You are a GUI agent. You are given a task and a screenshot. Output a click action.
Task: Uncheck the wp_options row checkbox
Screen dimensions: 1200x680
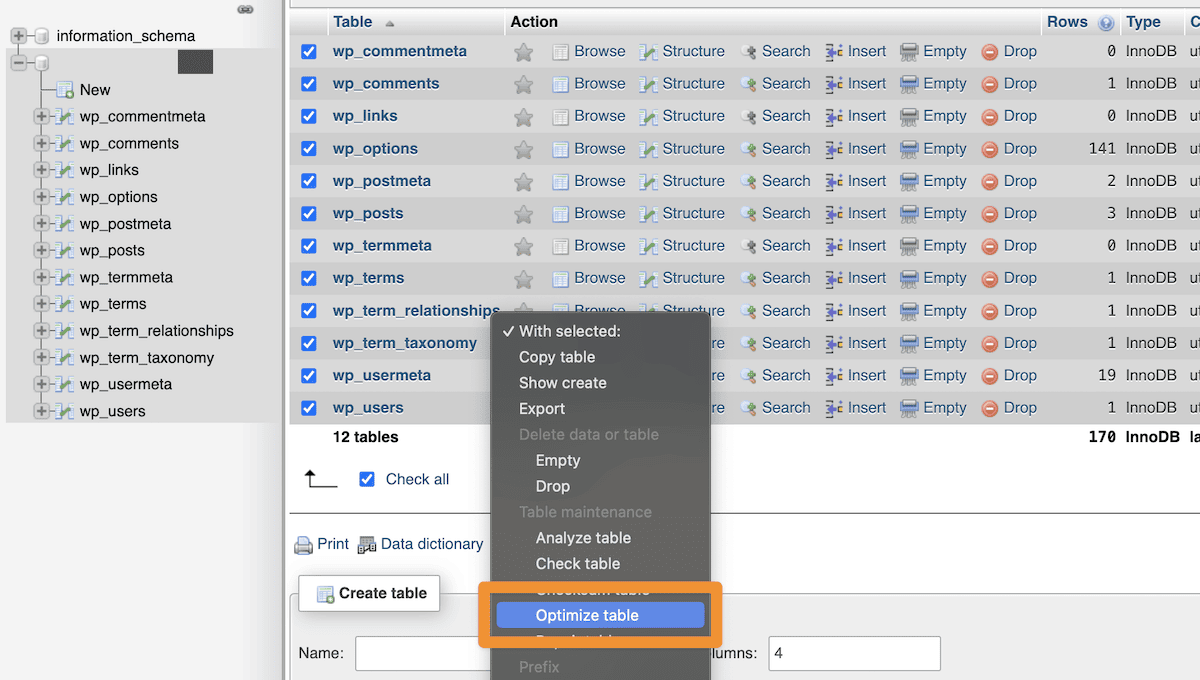309,149
